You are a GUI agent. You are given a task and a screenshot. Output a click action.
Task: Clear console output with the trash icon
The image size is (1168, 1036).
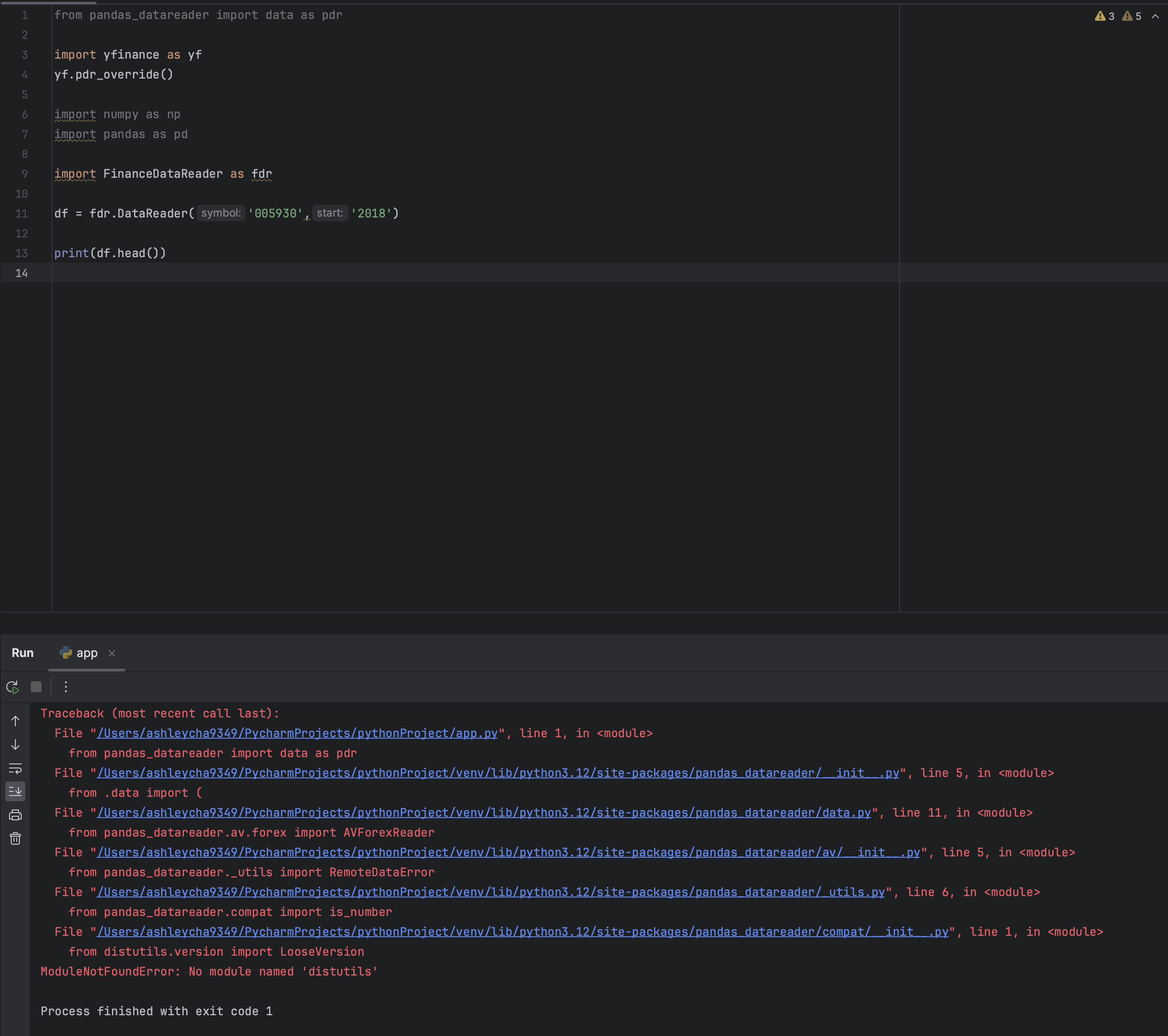15,839
